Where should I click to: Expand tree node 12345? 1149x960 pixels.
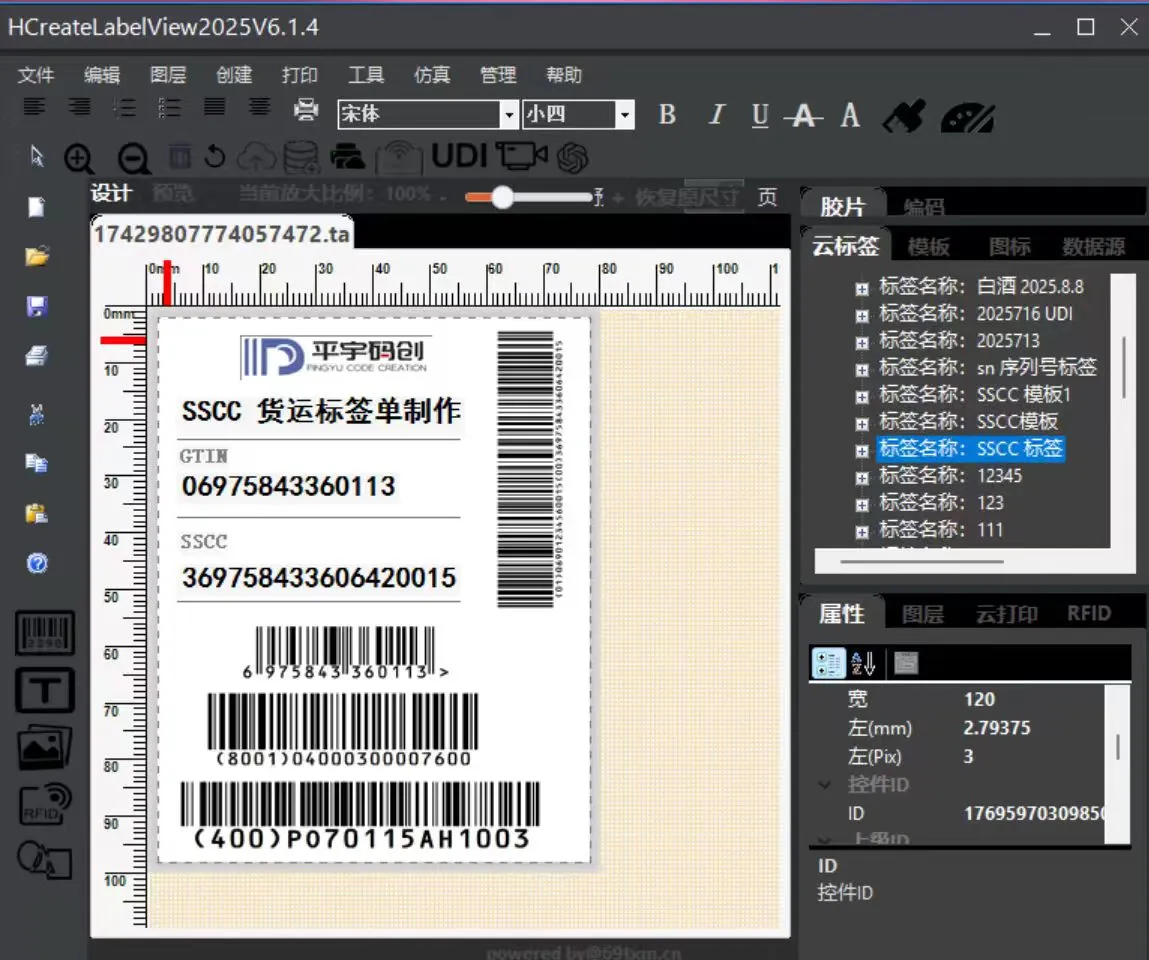coord(862,478)
